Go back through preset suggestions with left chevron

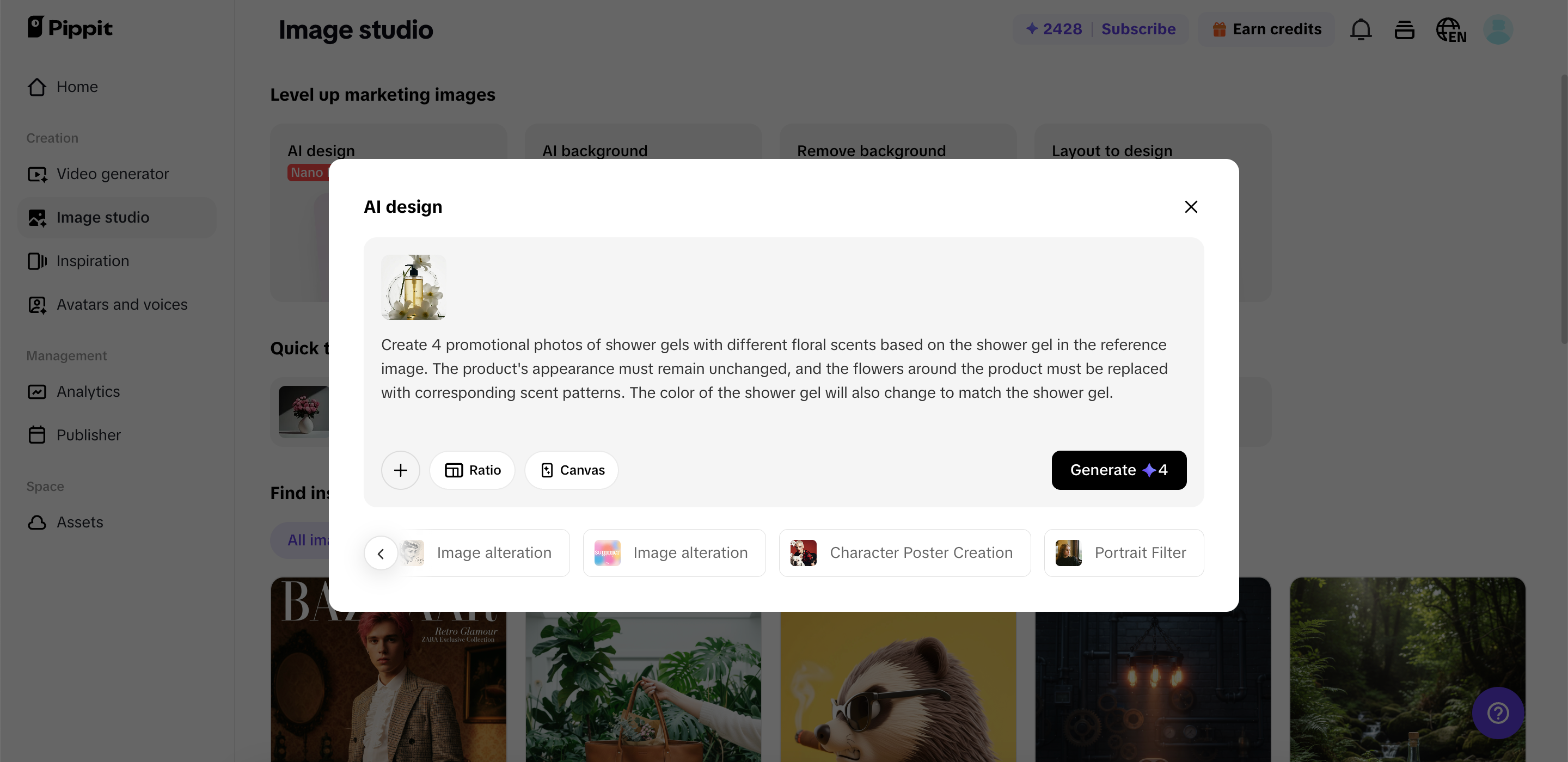pyautogui.click(x=381, y=552)
